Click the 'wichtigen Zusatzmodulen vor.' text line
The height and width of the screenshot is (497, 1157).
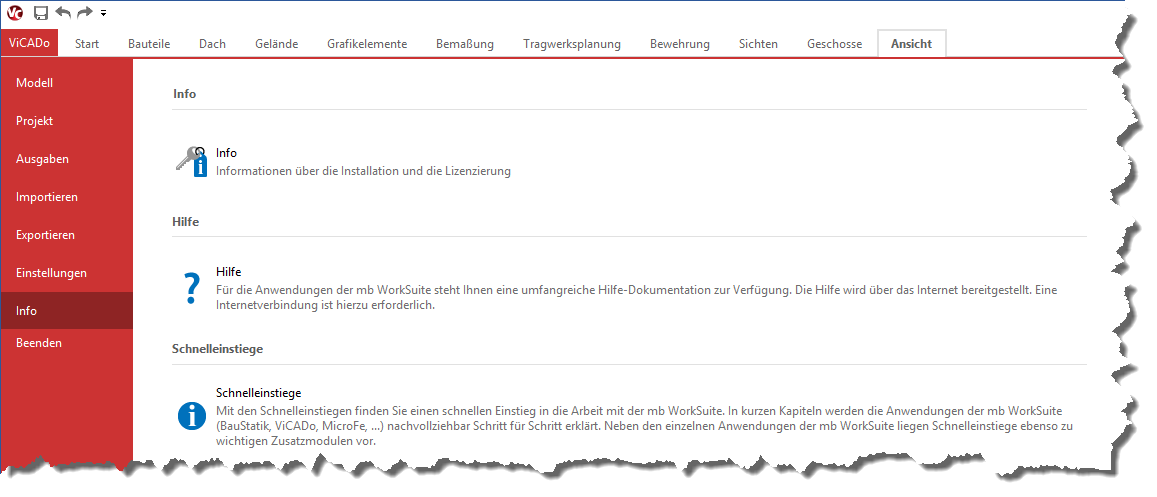pyautogui.click(x=296, y=441)
